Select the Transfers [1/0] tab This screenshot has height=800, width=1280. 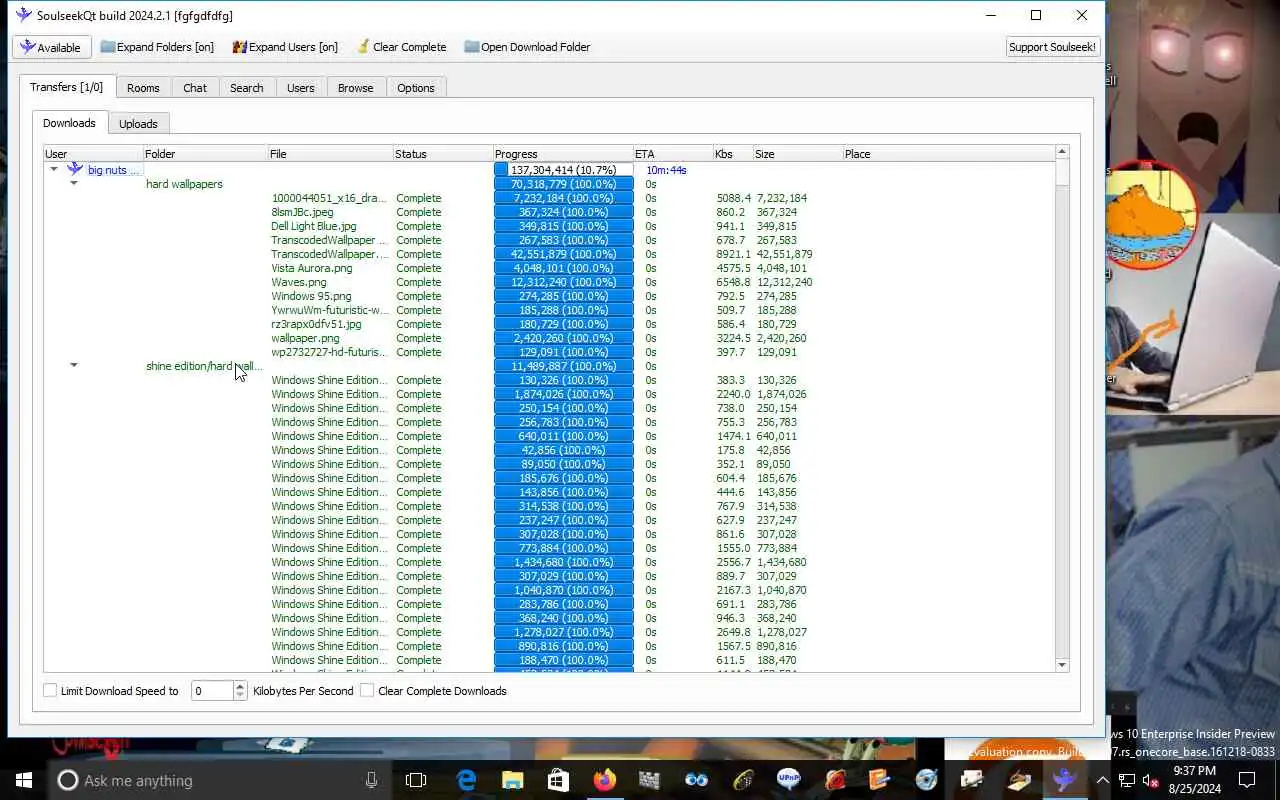[x=67, y=87]
